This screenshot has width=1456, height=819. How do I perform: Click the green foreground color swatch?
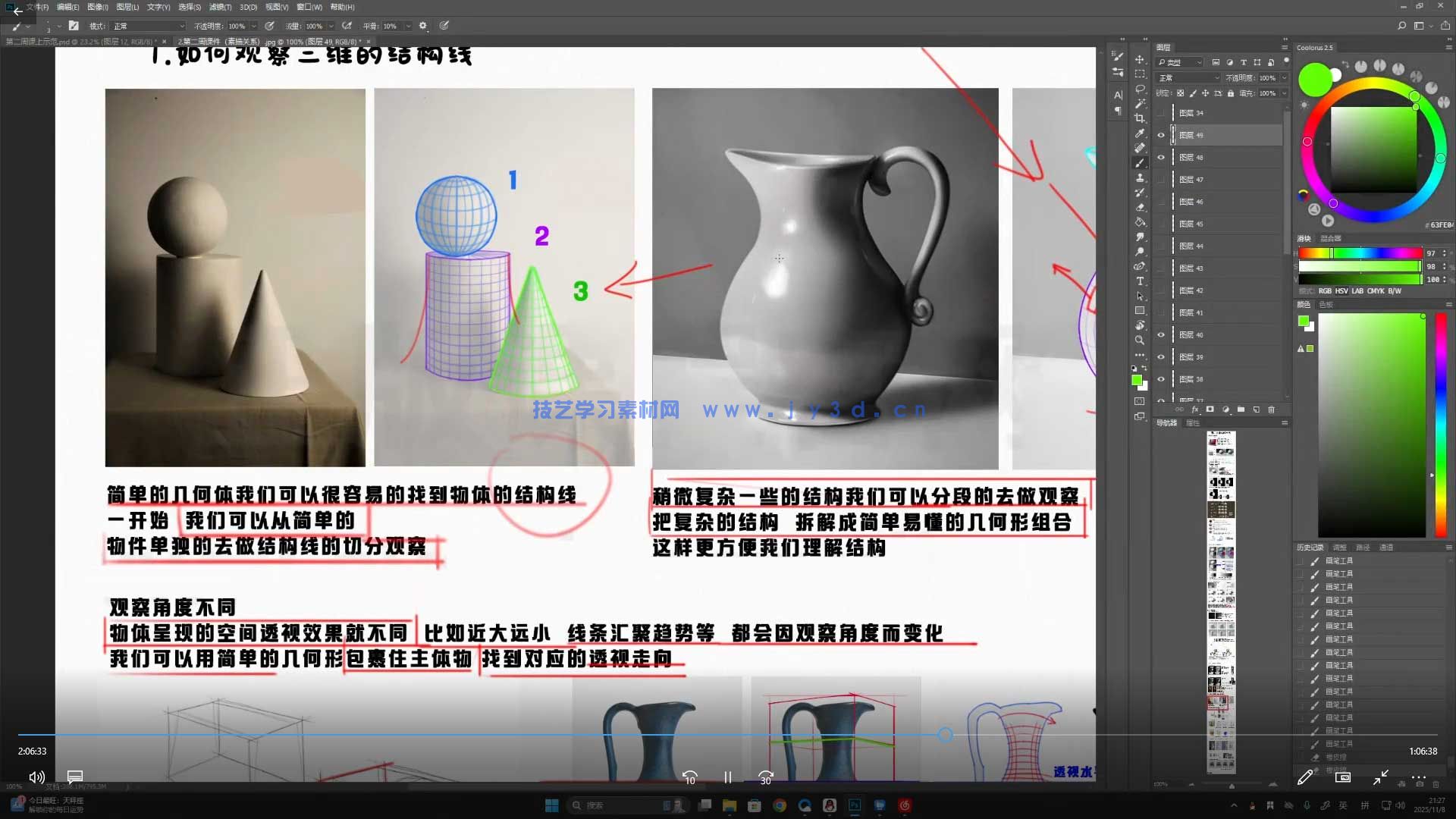coord(1135,380)
